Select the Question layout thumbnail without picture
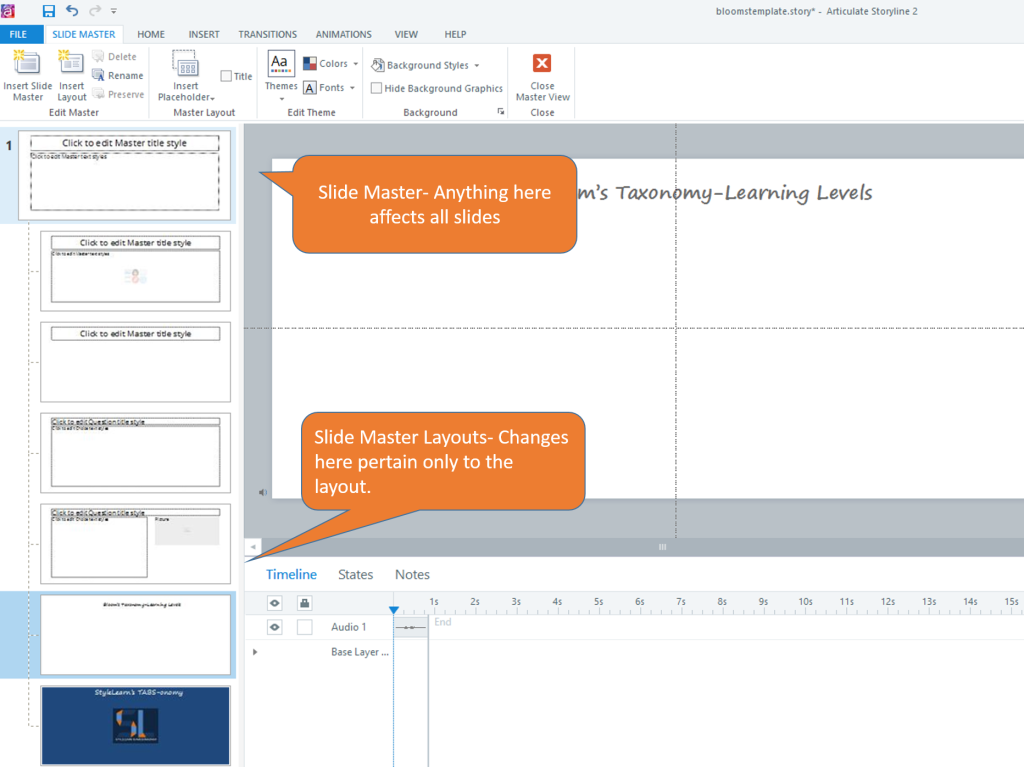The height and width of the screenshot is (767, 1024). pyautogui.click(x=135, y=453)
